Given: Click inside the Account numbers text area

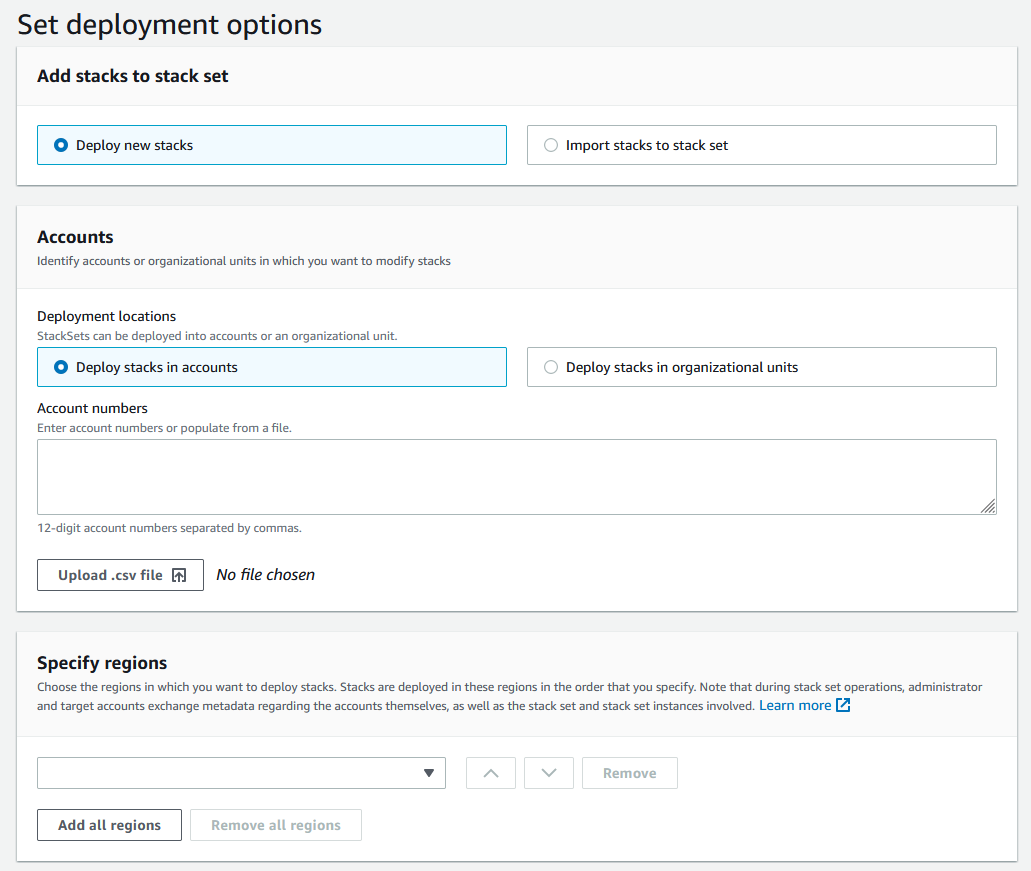Looking at the screenshot, I should pyautogui.click(x=516, y=476).
